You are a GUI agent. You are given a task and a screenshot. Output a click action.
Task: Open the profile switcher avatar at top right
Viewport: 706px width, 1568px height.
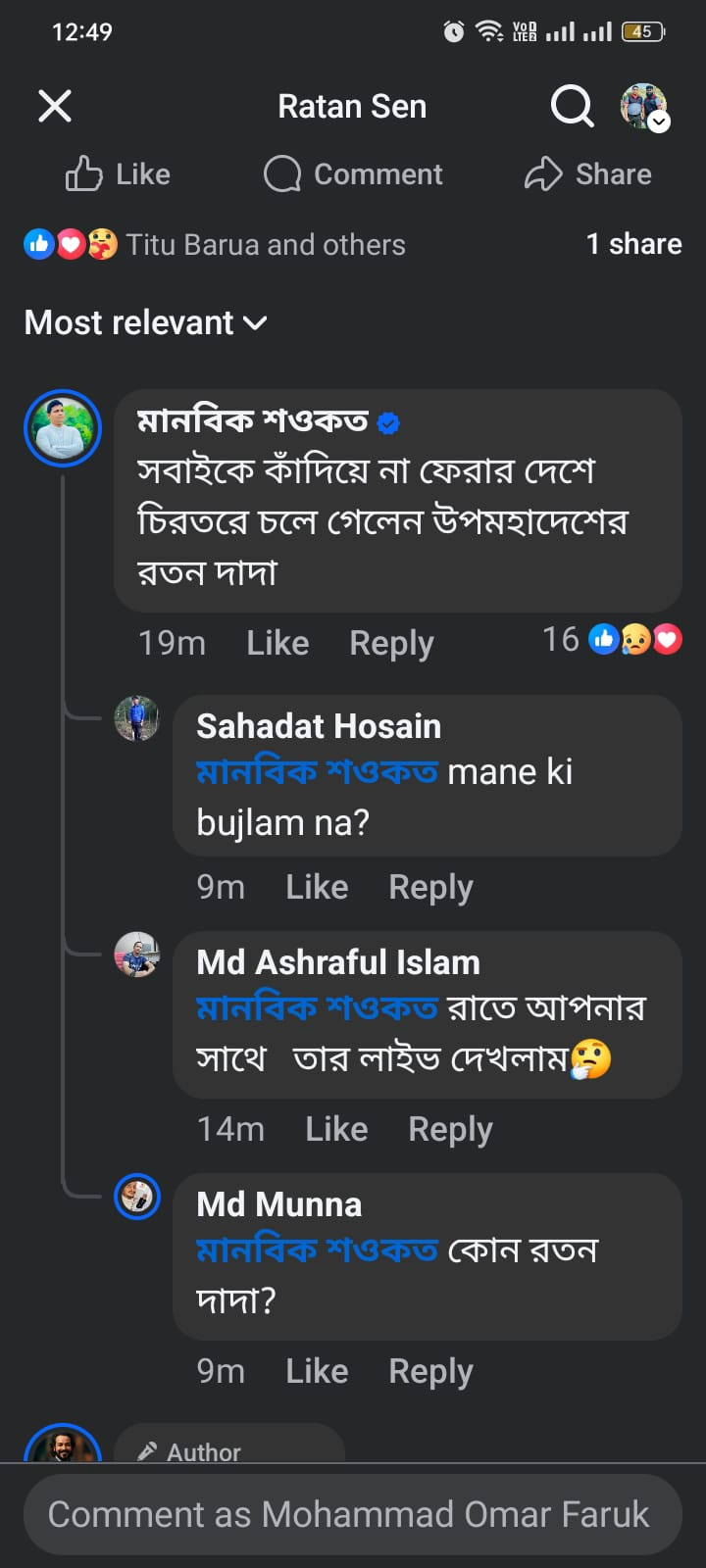(644, 106)
